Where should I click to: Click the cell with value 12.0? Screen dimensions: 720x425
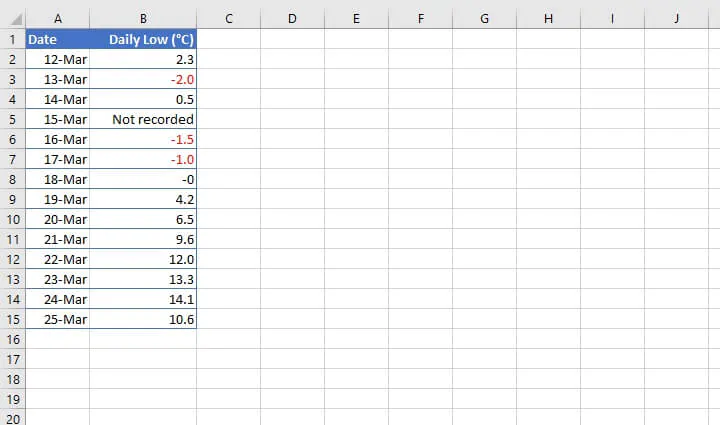point(143,259)
